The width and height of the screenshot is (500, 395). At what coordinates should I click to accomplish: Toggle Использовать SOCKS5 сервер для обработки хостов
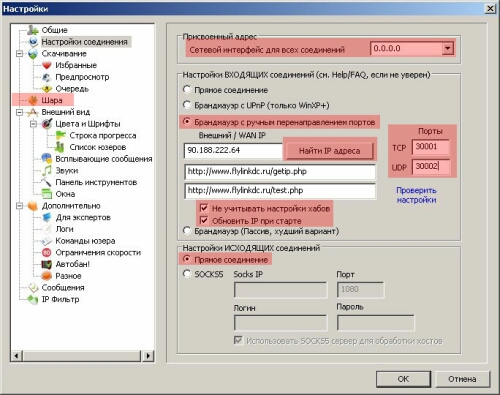tap(238, 340)
